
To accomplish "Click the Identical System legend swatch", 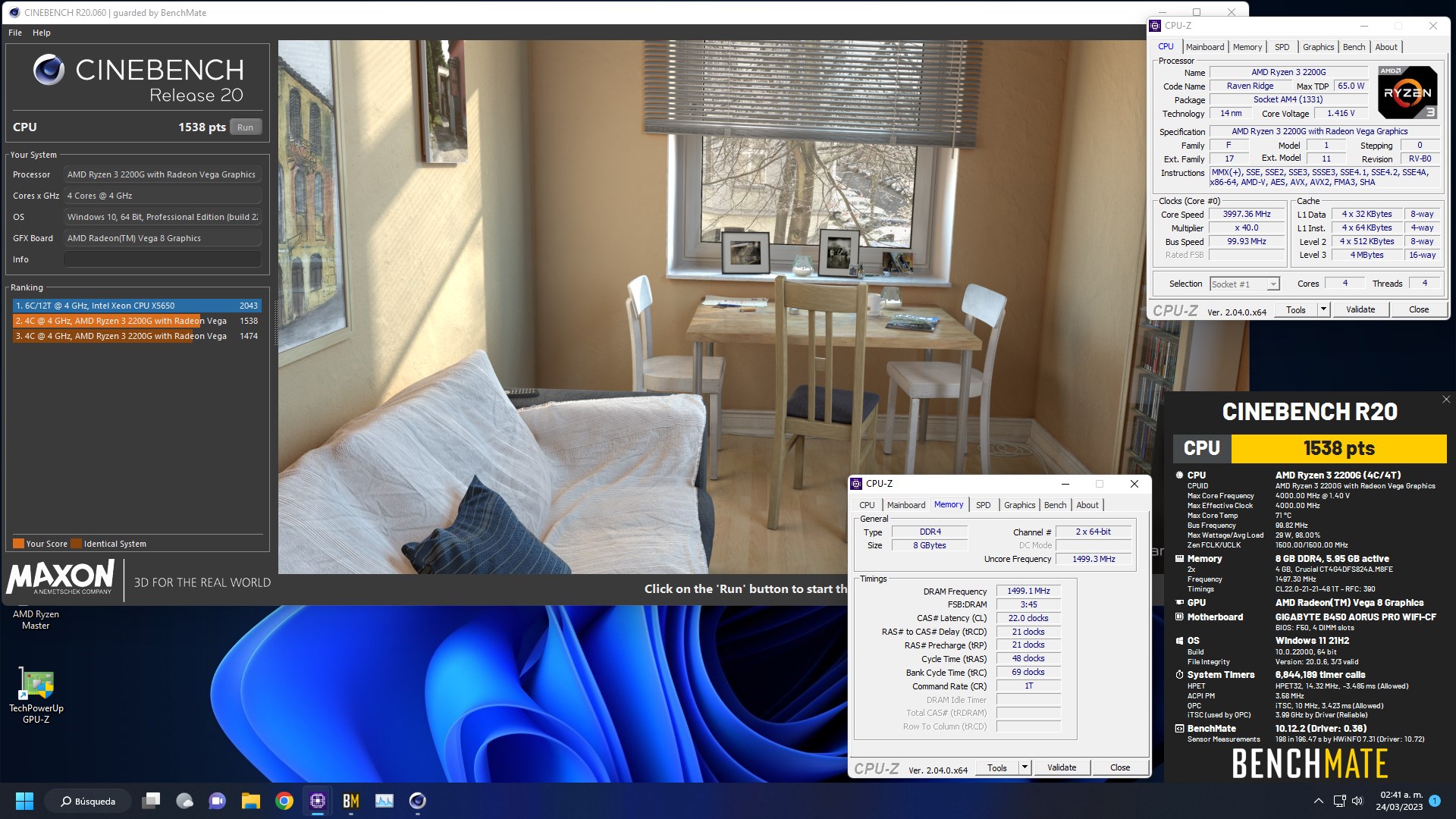I will pyautogui.click(x=75, y=544).
